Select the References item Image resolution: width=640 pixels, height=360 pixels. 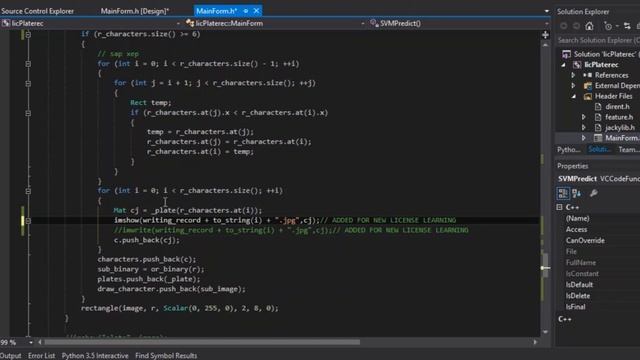pyautogui.click(x=611, y=75)
